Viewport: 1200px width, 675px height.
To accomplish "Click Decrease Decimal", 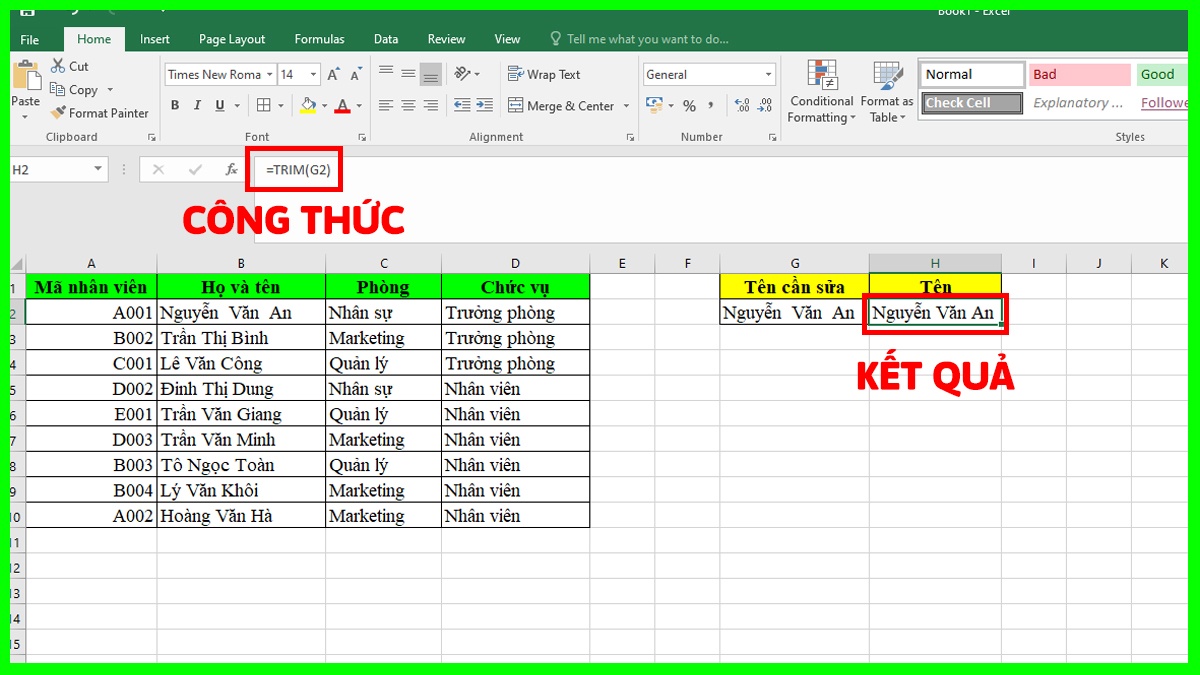I will click(763, 105).
